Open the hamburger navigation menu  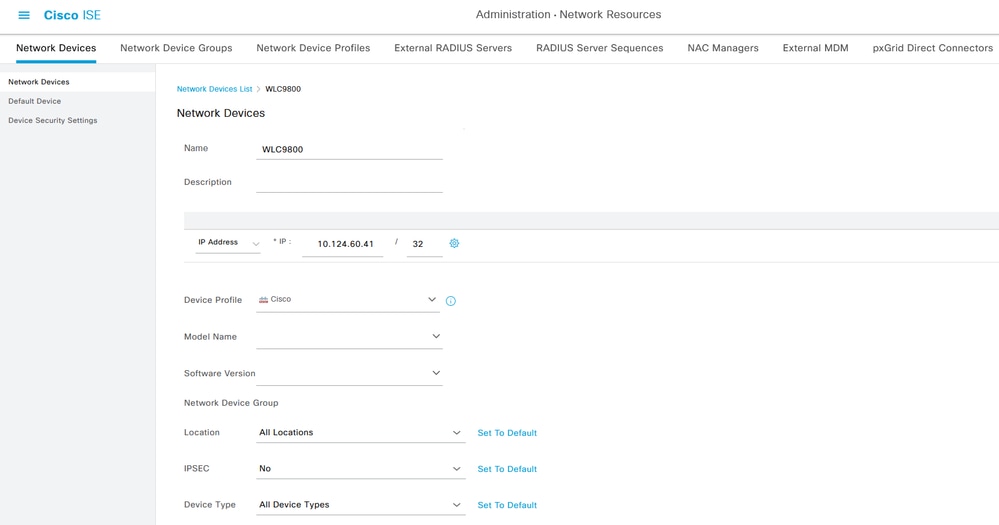[24, 15]
